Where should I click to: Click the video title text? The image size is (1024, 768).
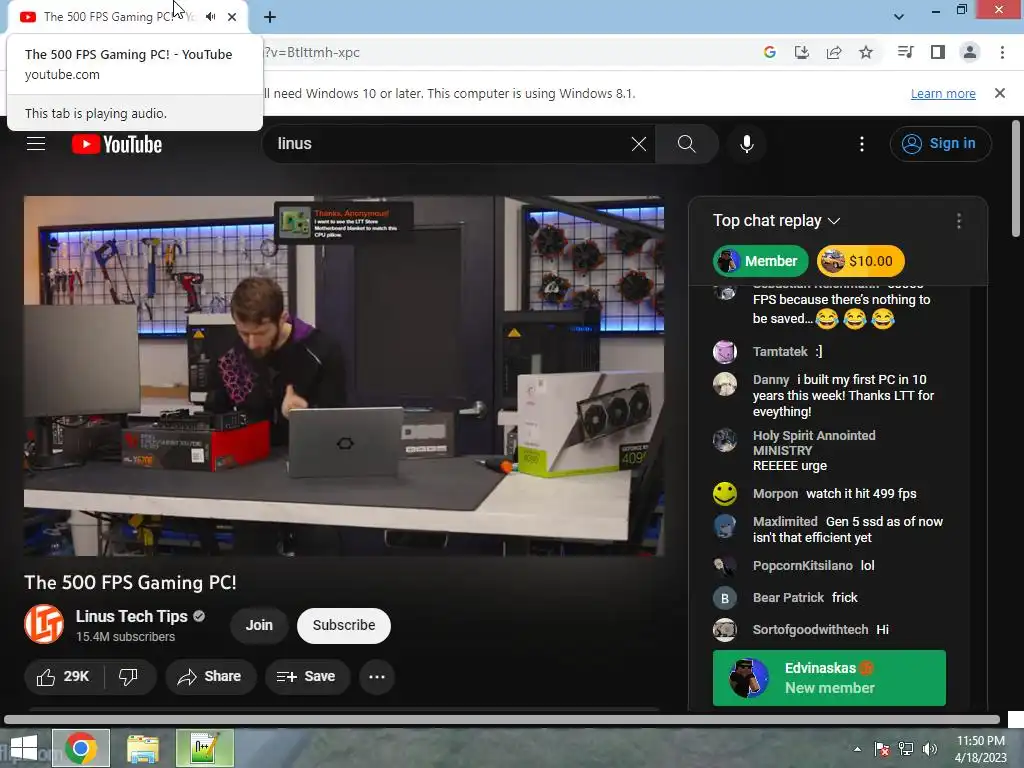(x=130, y=582)
